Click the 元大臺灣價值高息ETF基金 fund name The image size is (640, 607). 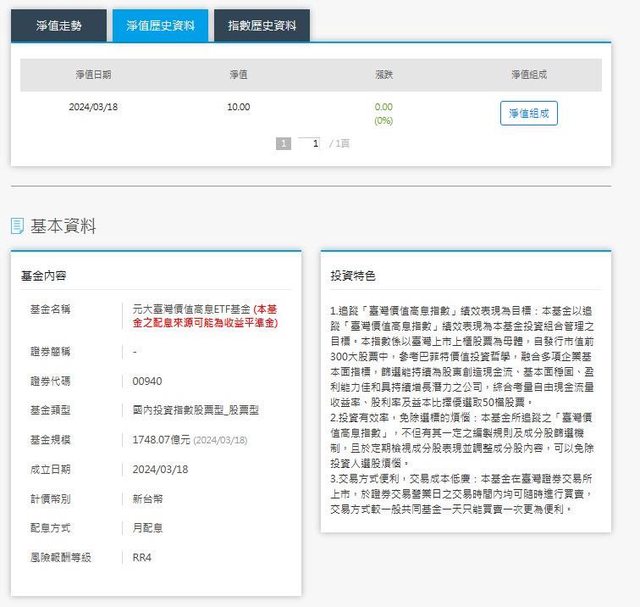(x=191, y=309)
